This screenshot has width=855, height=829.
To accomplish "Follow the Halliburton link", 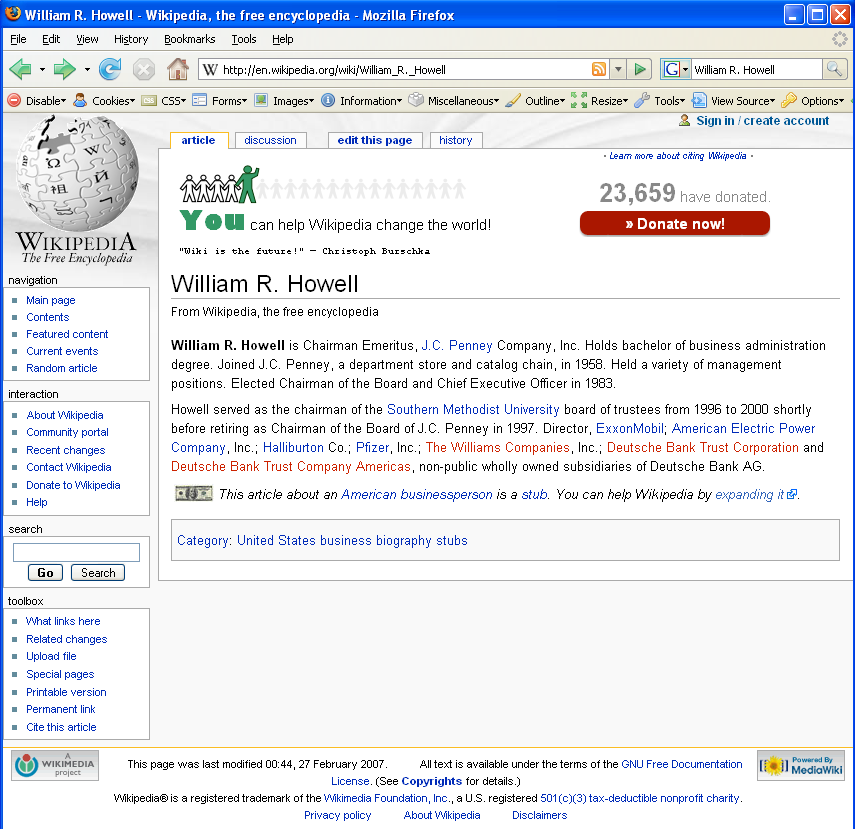I will (293, 447).
